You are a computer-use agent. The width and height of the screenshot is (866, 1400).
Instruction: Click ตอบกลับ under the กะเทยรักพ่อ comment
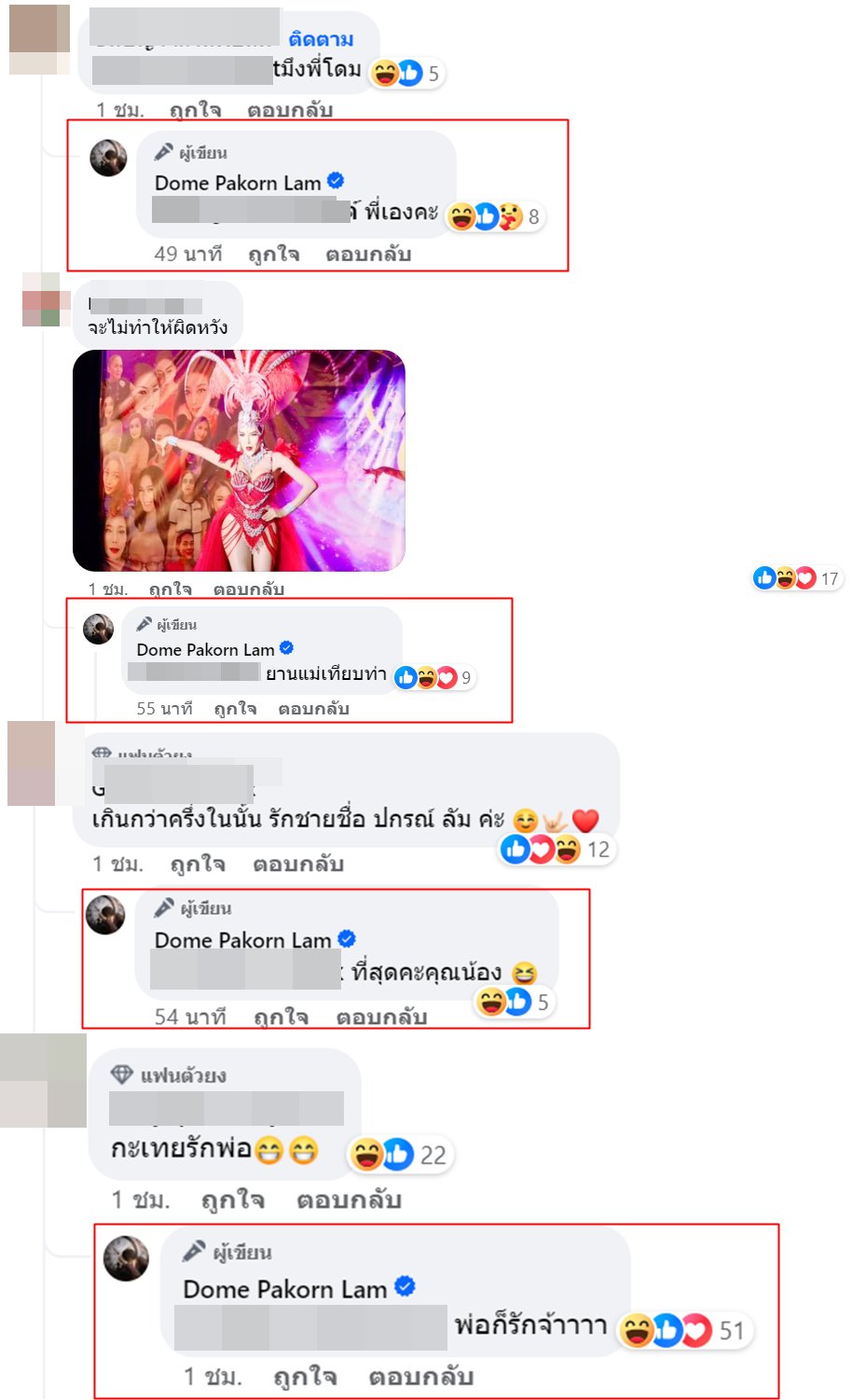[349, 1199]
